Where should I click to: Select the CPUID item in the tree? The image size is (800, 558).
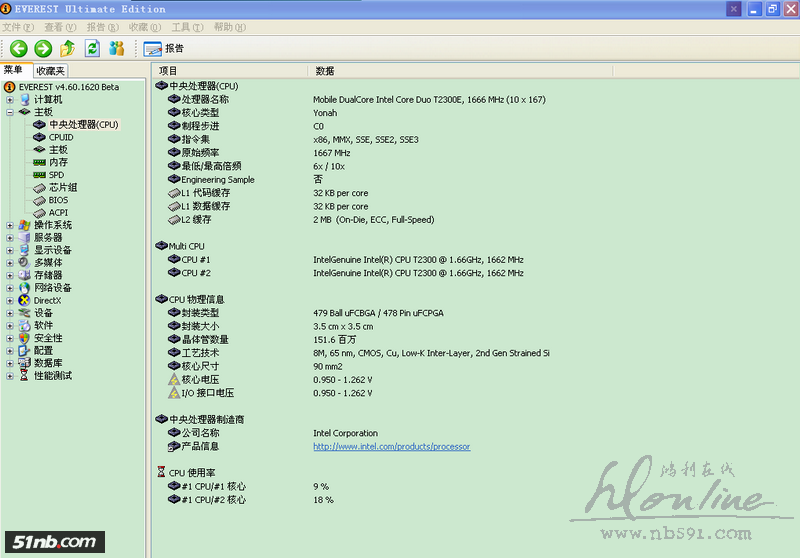pyautogui.click(x=60, y=137)
